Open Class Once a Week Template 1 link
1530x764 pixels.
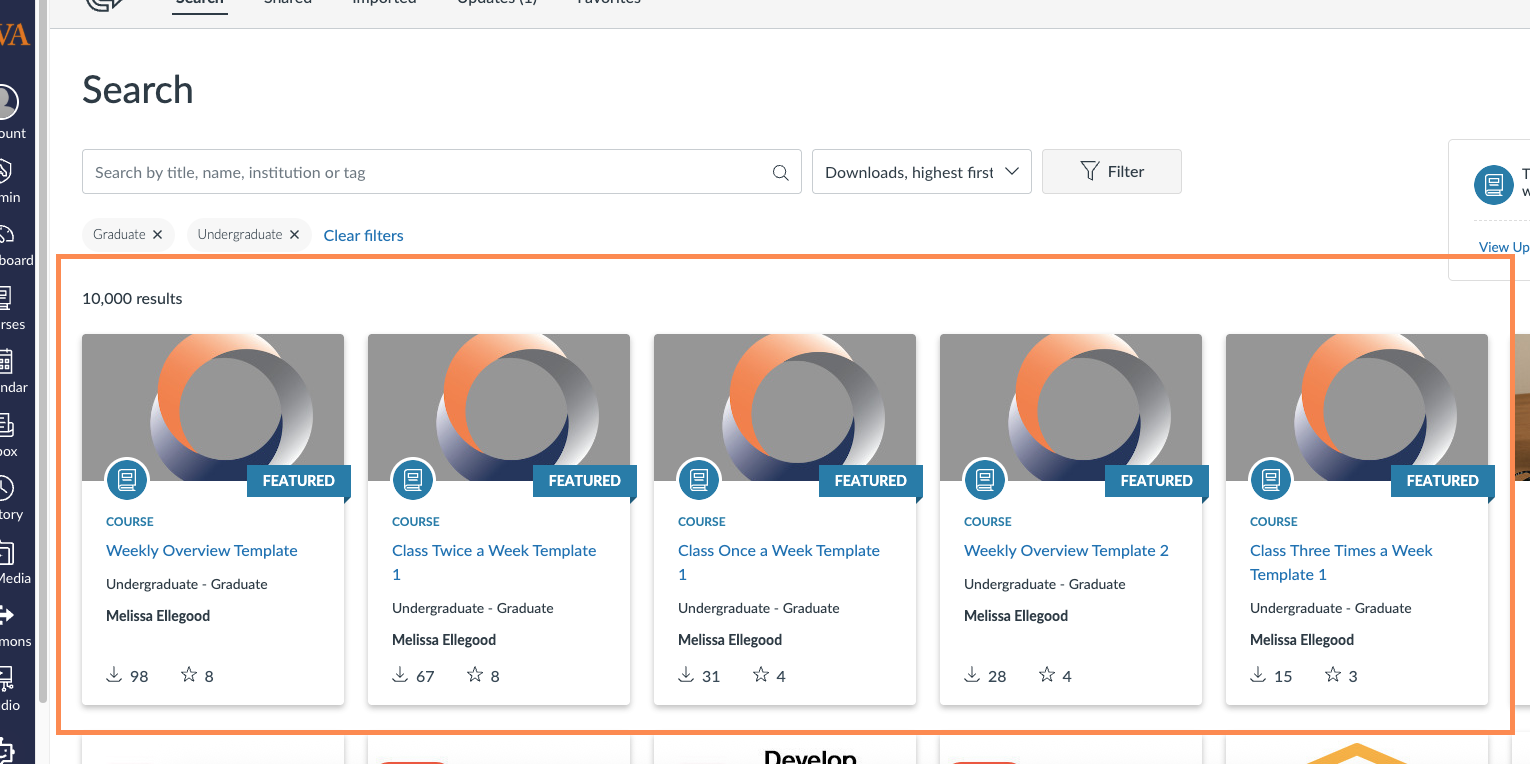pos(779,562)
